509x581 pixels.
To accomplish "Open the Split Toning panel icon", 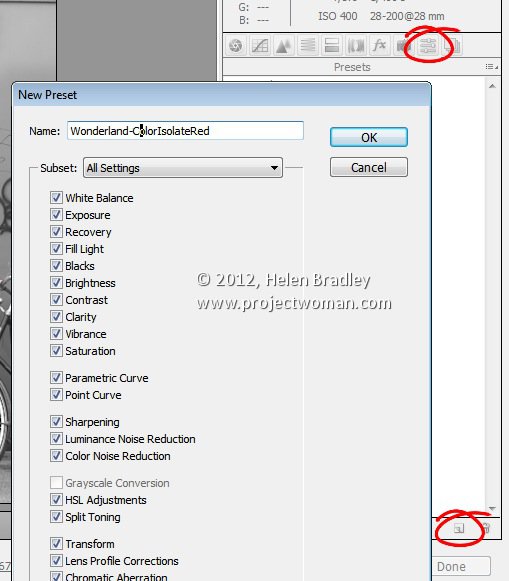I will 332,46.
